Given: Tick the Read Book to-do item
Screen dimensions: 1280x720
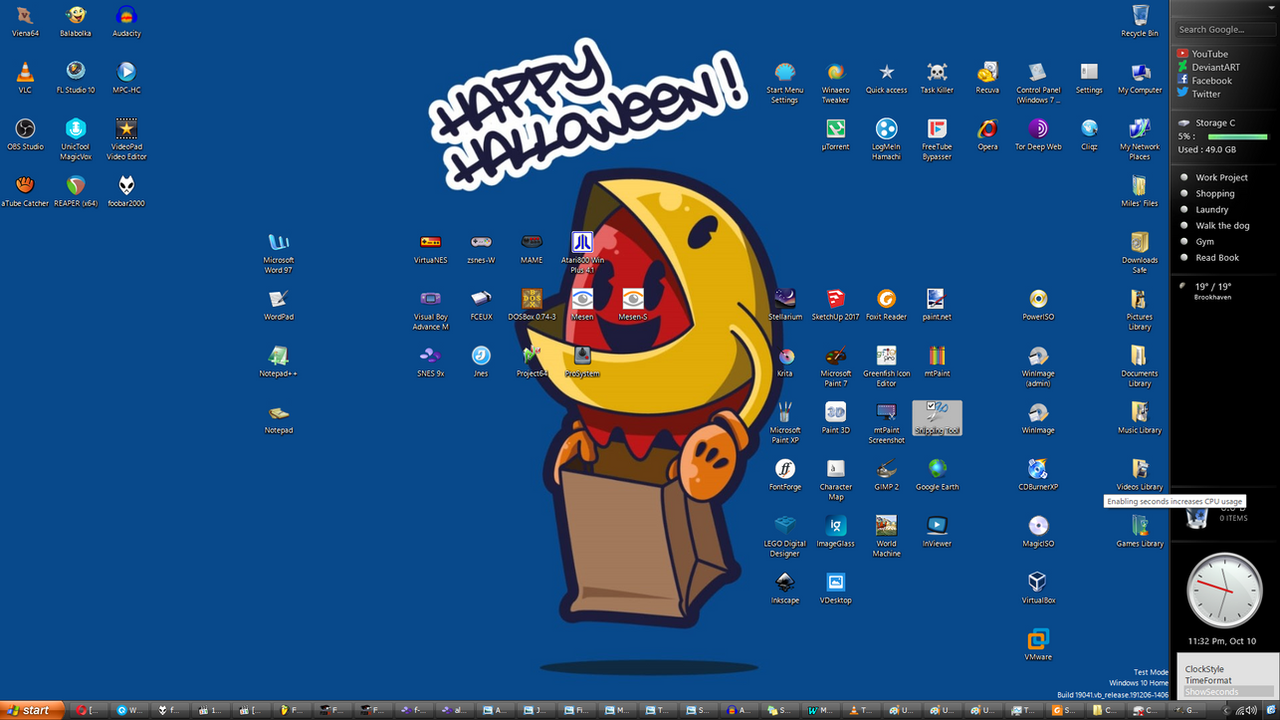Looking at the screenshot, I should pyautogui.click(x=1184, y=258).
